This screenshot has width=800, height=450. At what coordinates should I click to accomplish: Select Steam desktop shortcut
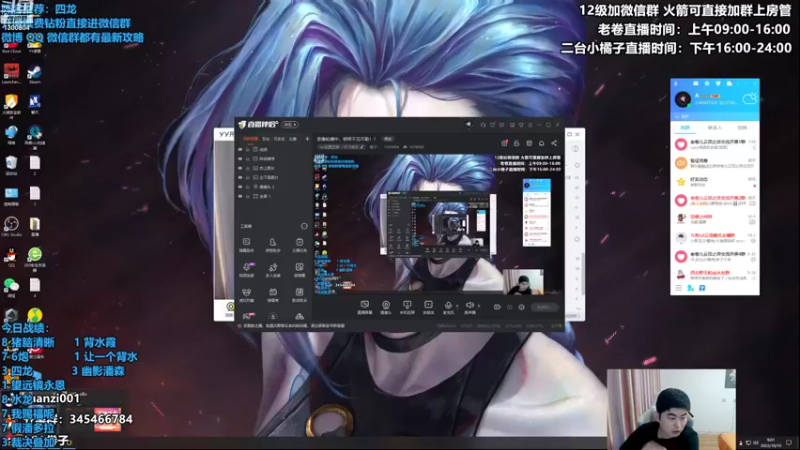tap(35, 74)
